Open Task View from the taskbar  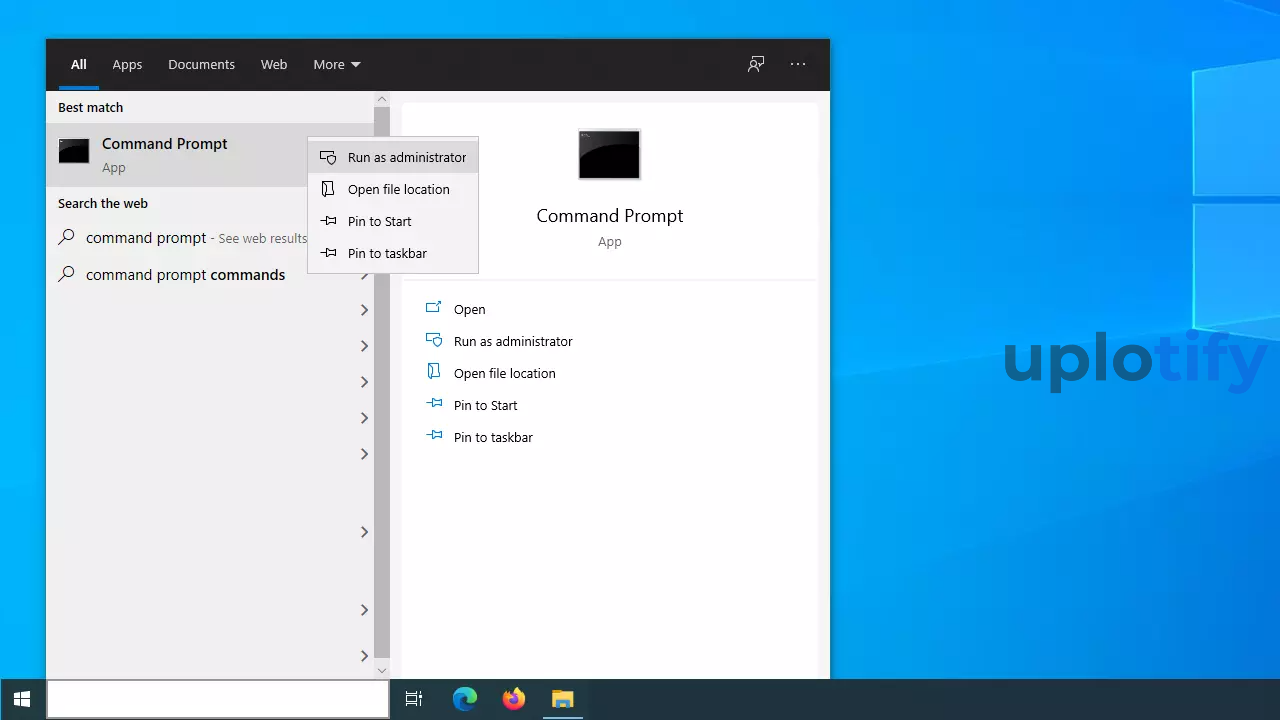(x=413, y=699)
